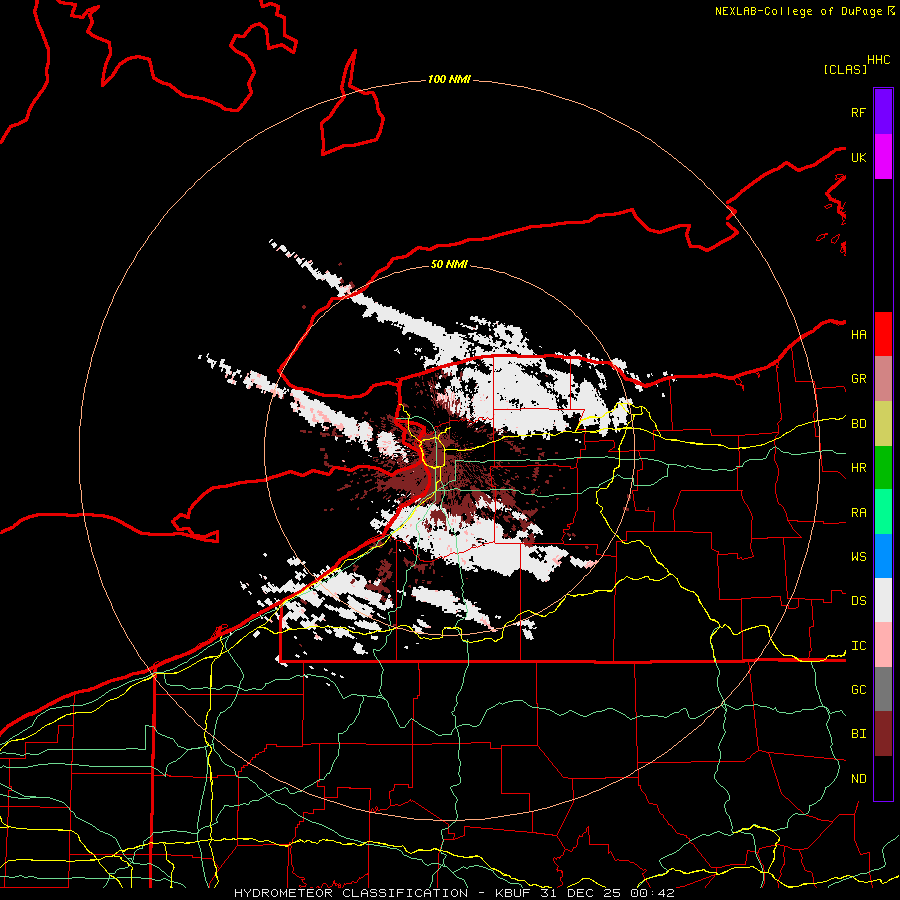Click the [CLAS] units label
Viewport: 900px width, 900px height.
tap(845, 69)
